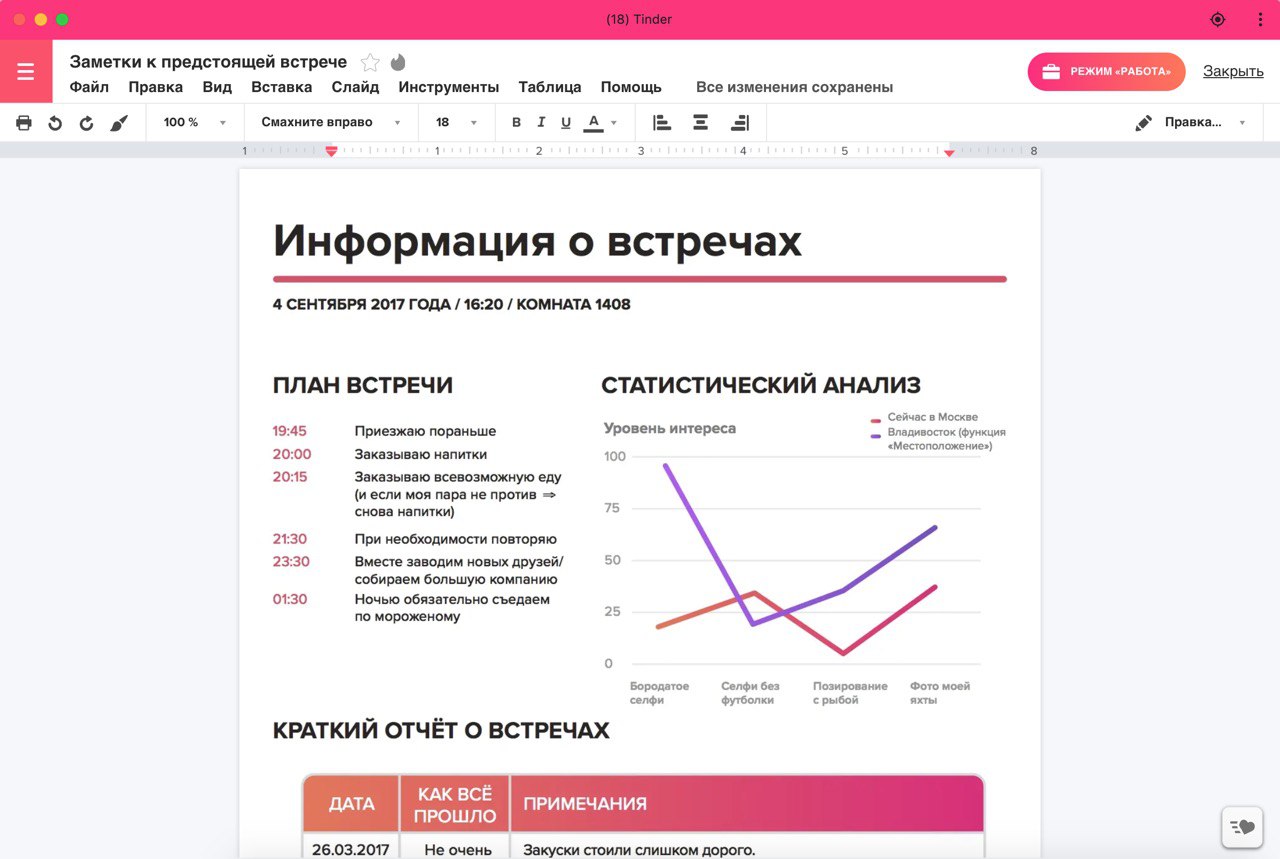This screenshot has width=1280, height=859.
Task: Click the heading Информация о встречах
Action: pos(537,241)
